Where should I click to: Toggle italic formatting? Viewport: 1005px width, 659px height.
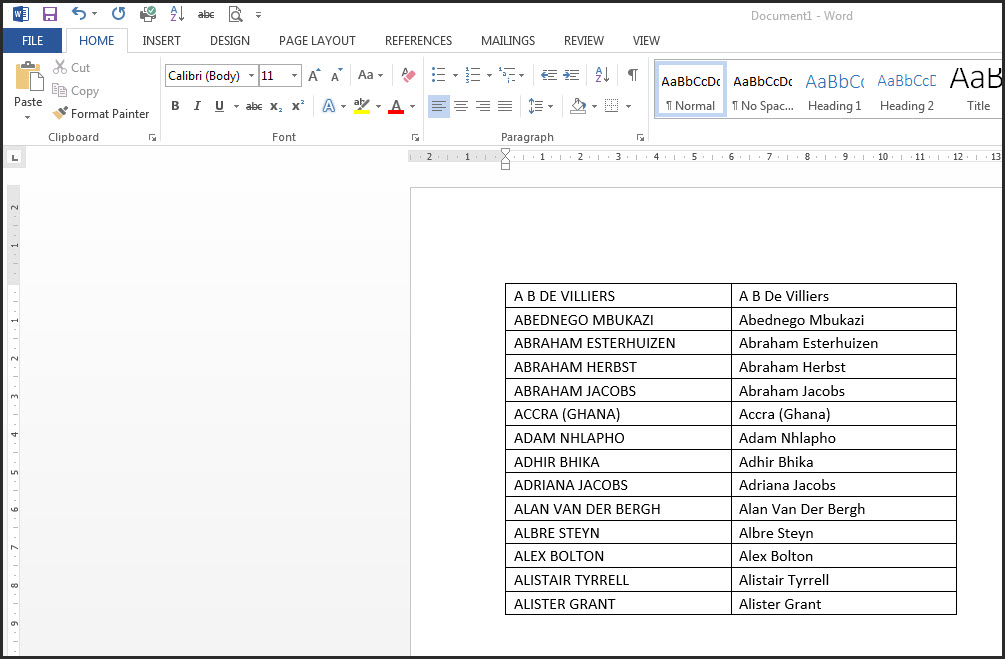point(197,106)
